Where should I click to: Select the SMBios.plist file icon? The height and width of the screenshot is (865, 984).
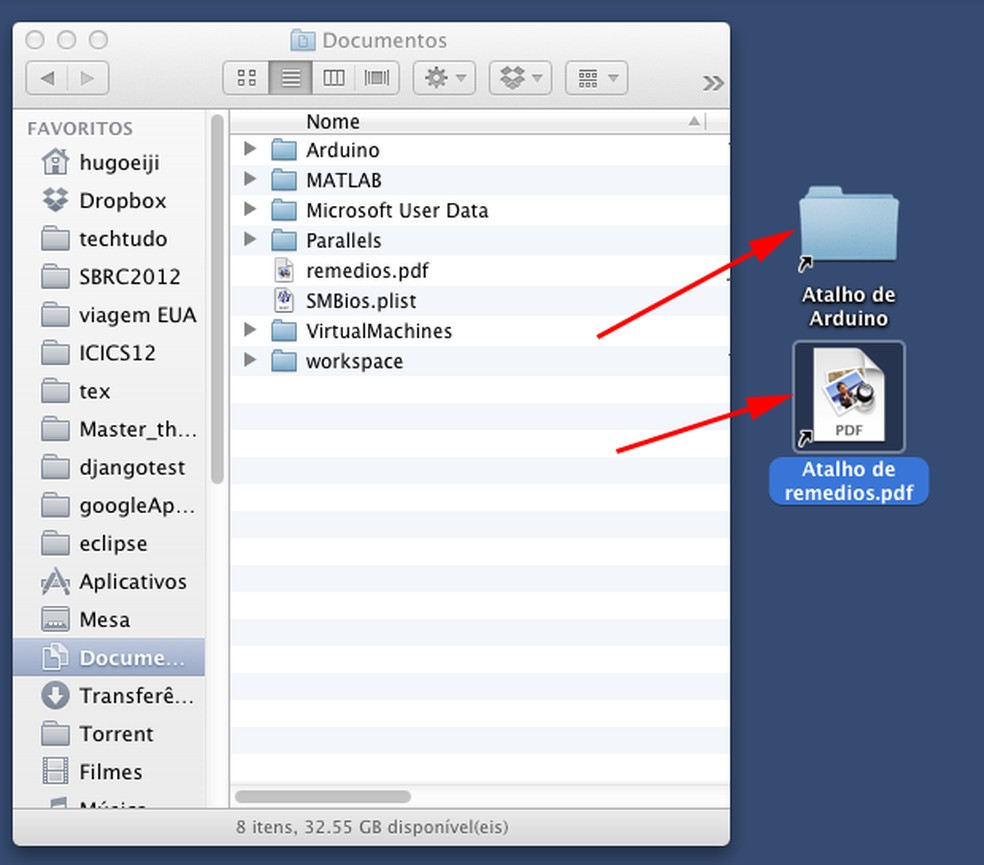(284, 300)
